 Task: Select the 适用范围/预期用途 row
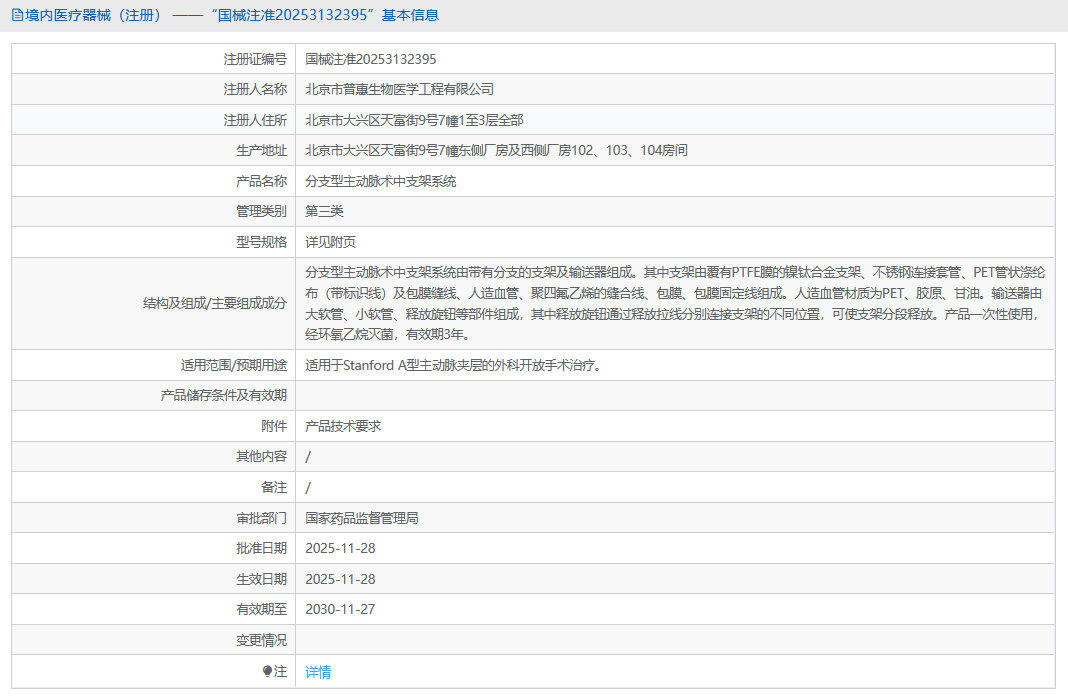[x=453, y=364]
